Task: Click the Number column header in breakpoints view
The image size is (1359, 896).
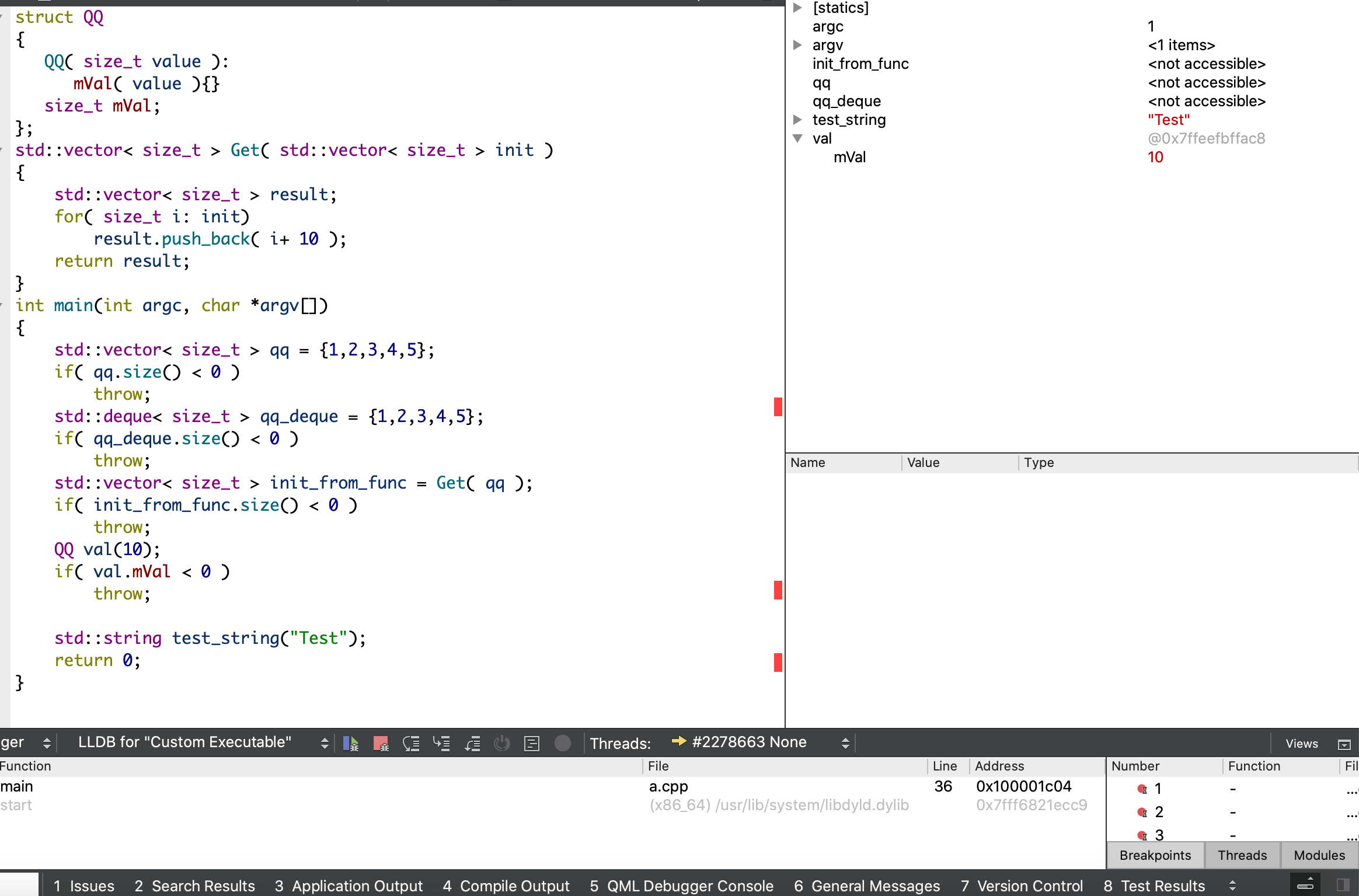Action: 1164,766
